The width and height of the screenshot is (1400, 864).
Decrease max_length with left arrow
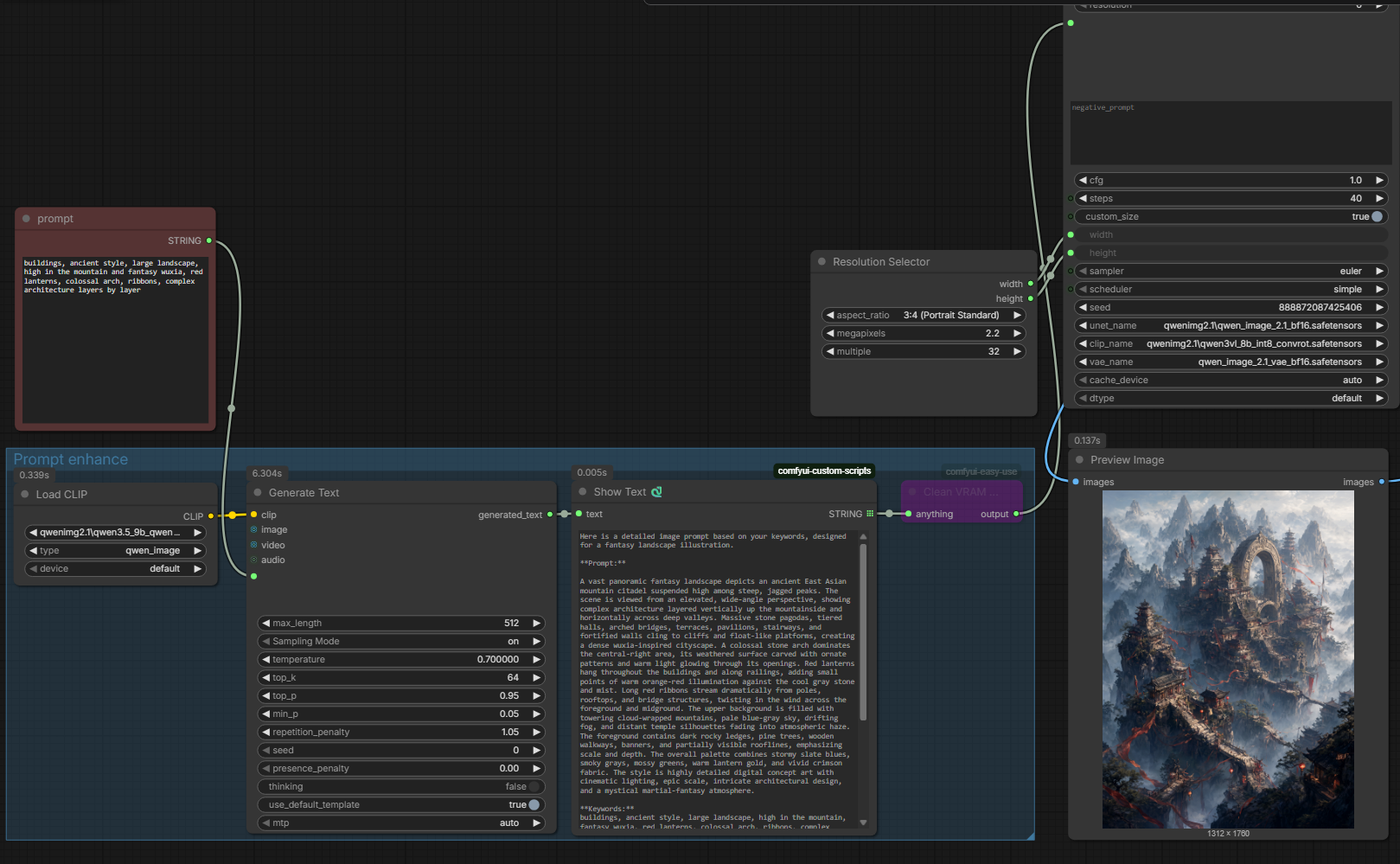266,624
